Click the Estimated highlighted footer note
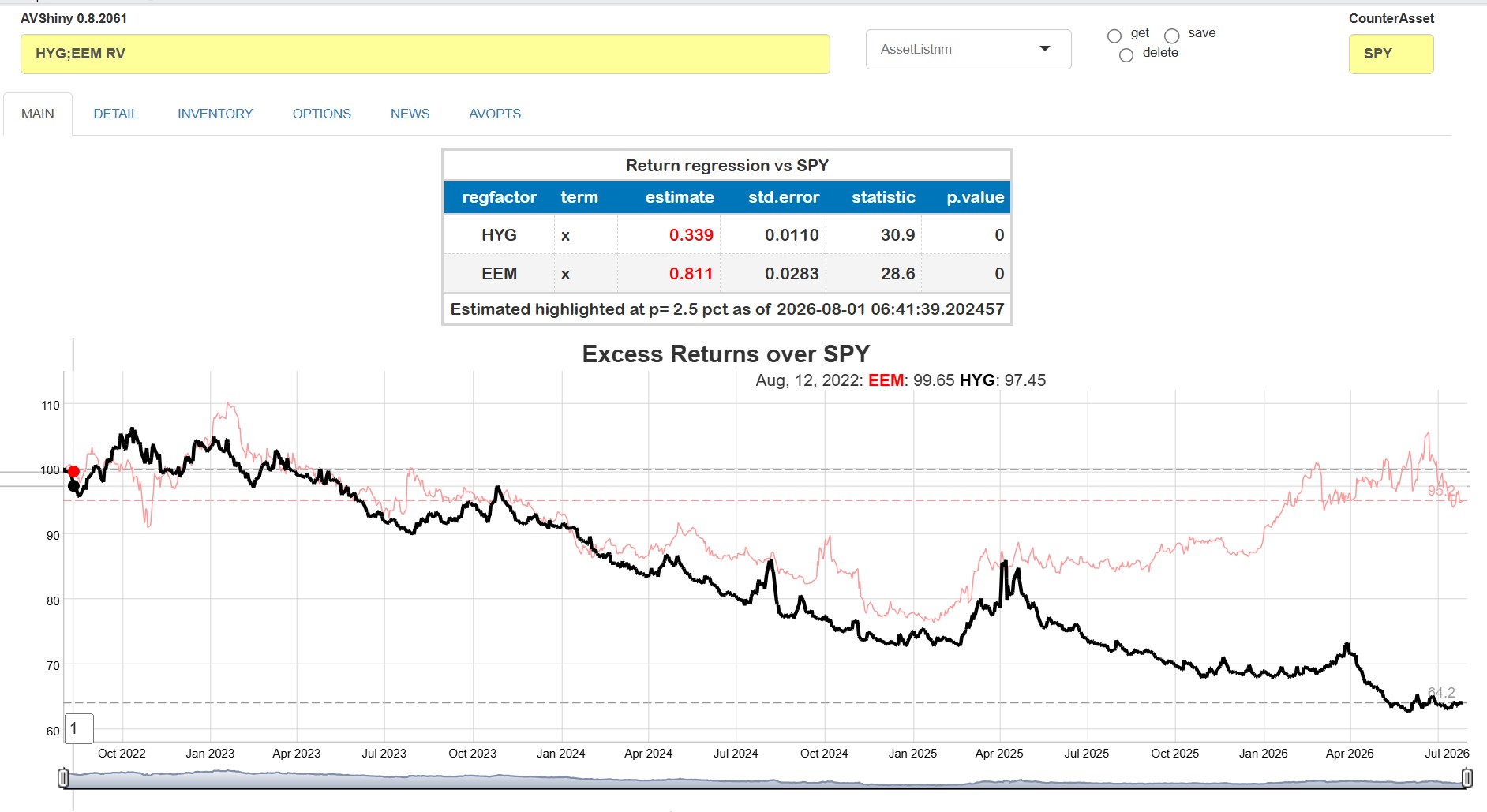Viewport: 1487px width, 812px height. (x=727, y=309)
